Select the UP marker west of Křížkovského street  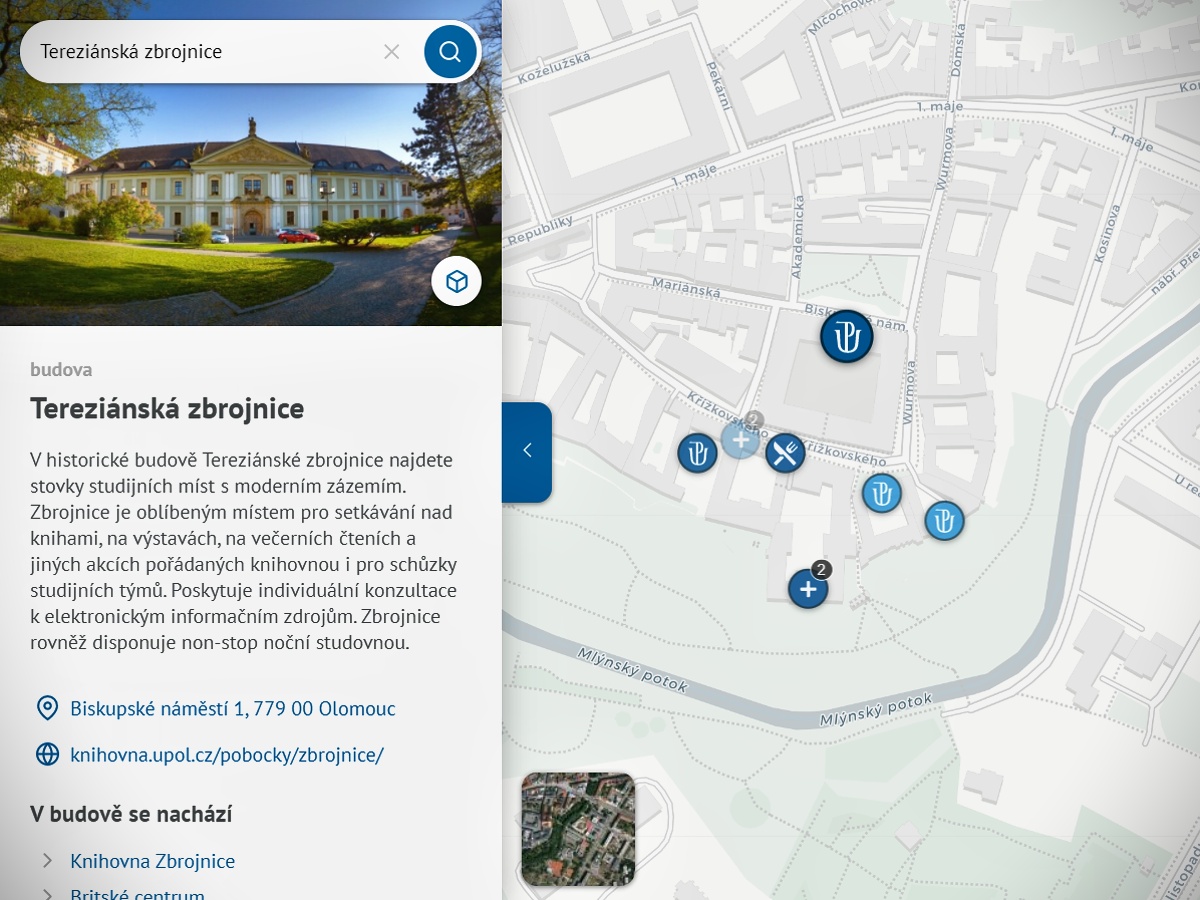click(x=697, y=453)
